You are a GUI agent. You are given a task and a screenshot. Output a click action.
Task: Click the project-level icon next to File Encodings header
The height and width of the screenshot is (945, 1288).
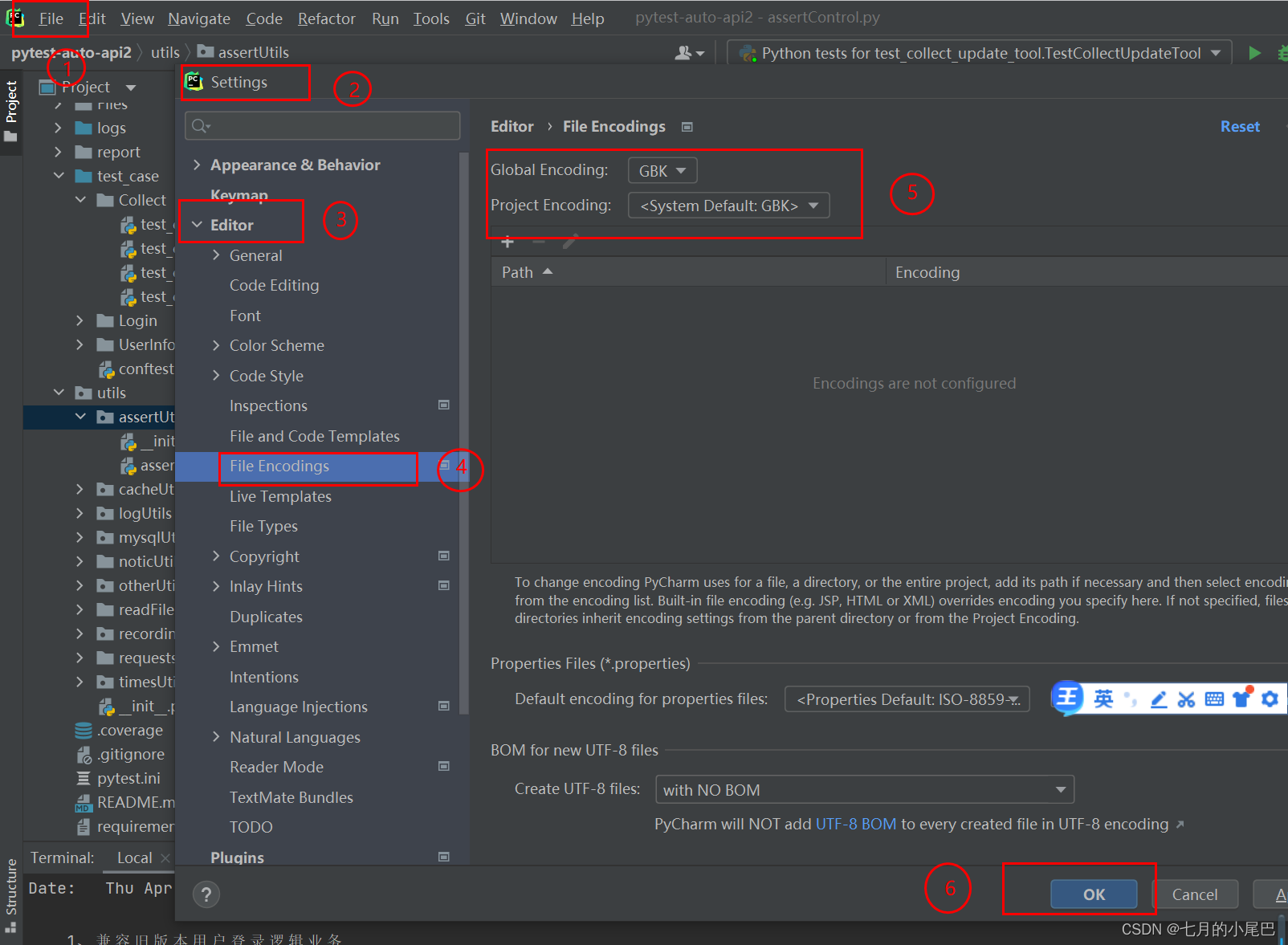coord(687,127)
